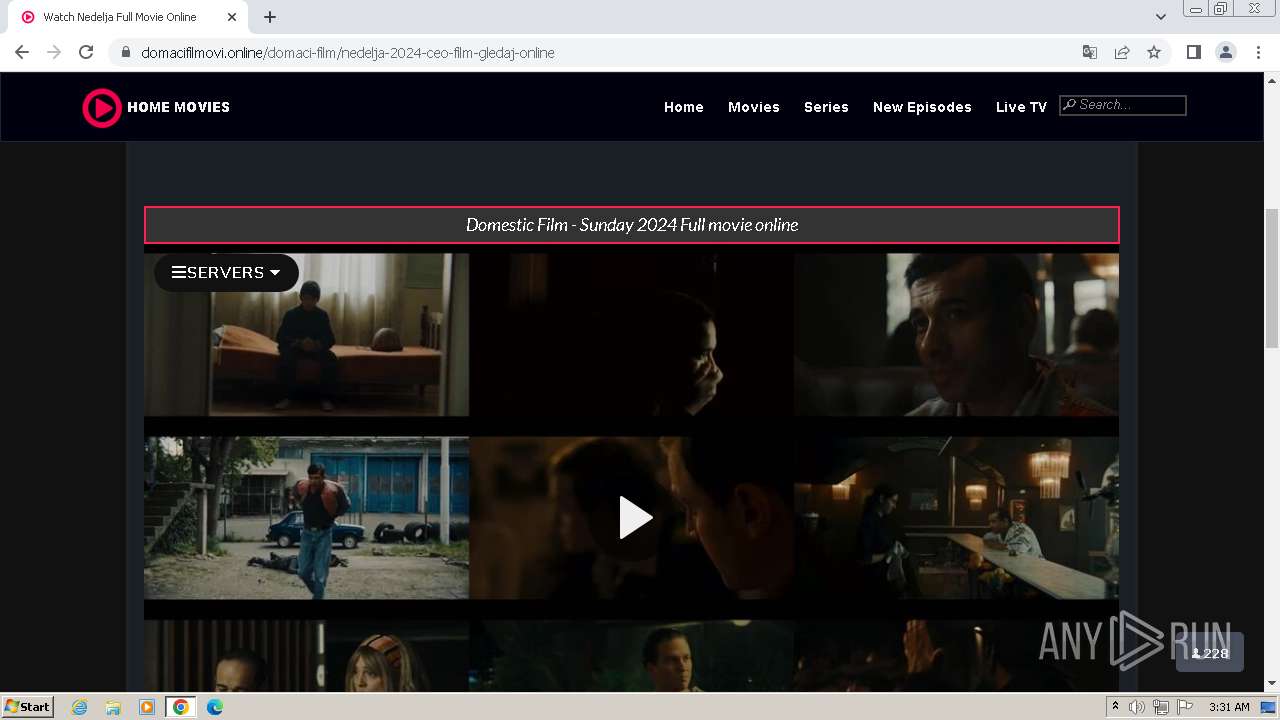The image size is (1280, 720).
Task: Select Watch Nedelja Full Movie tab
Action: [x=130, y=17]
